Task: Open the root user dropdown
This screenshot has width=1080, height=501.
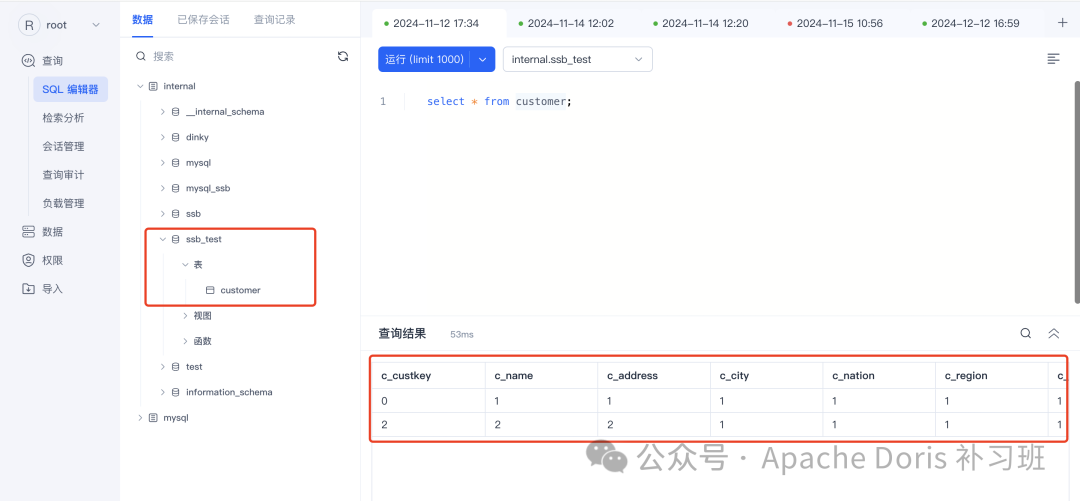Action: coord(96,25)
